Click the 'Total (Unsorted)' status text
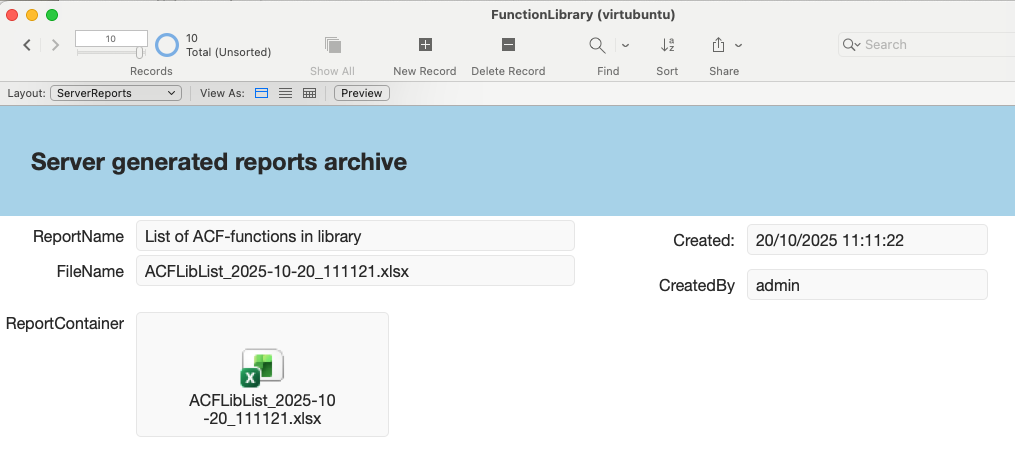The image size is (1015, 469). (229, 52)
